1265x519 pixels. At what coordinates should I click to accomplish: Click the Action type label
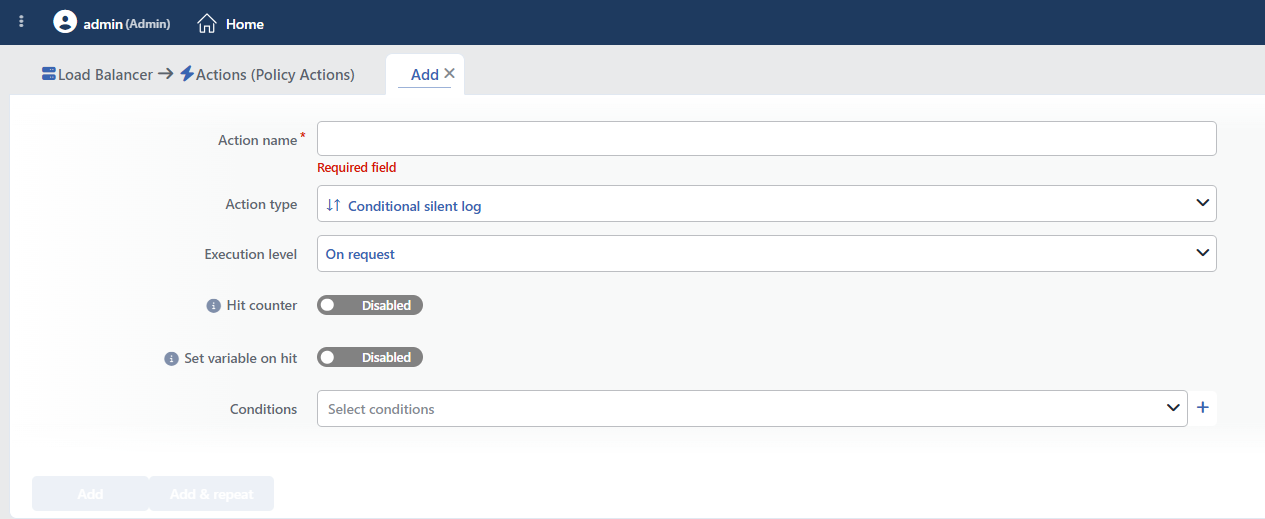[261, 204]
